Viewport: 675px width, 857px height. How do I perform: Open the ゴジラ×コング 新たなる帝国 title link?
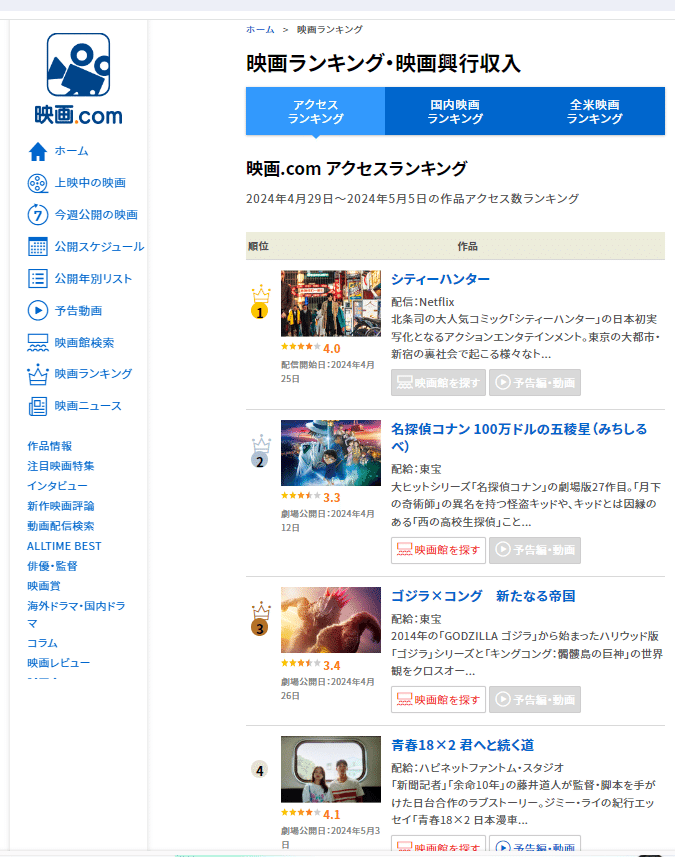[483, 596]
